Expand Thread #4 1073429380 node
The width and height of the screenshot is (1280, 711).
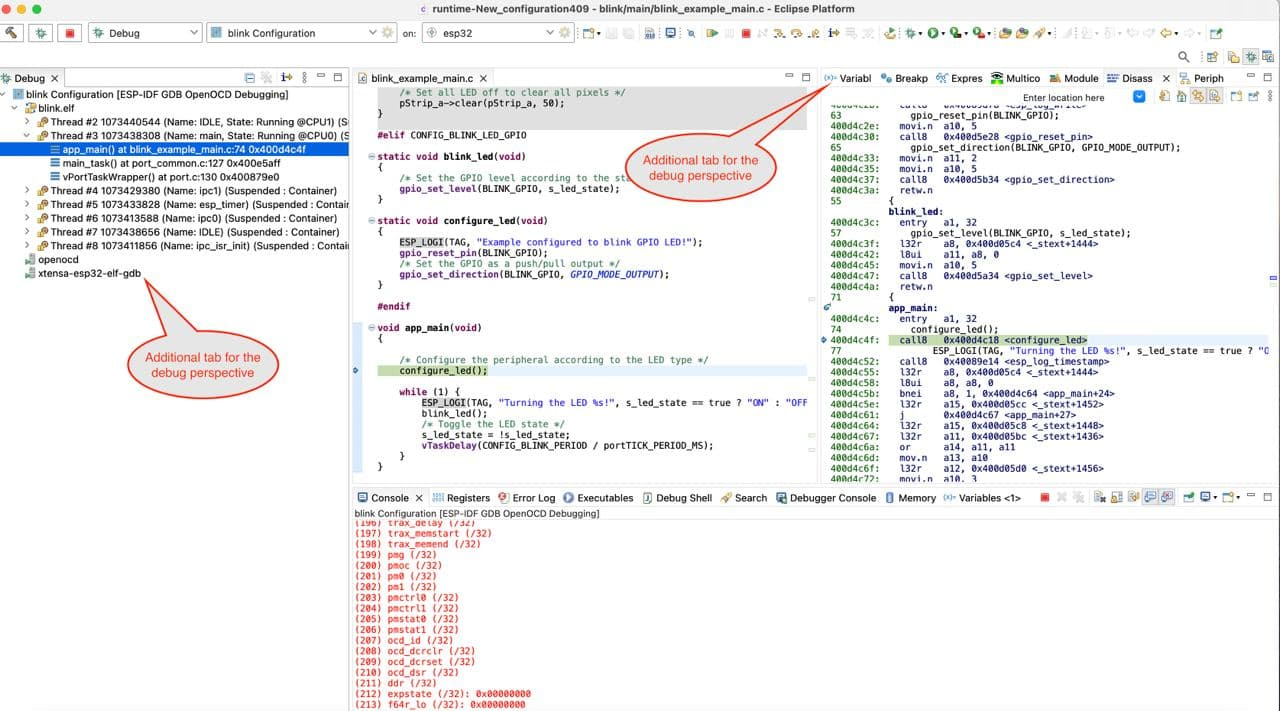[27, 191]
